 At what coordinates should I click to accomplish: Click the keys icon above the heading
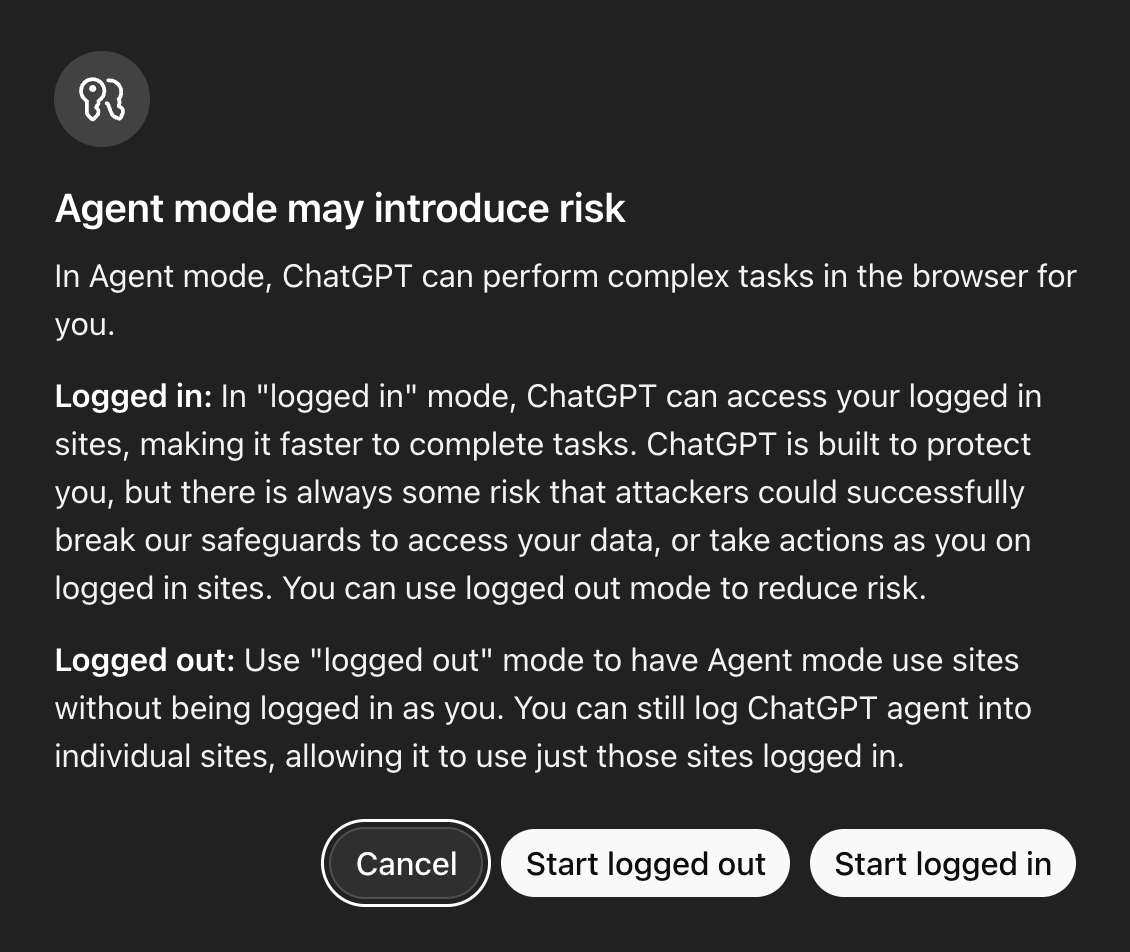tap(101, 99)
